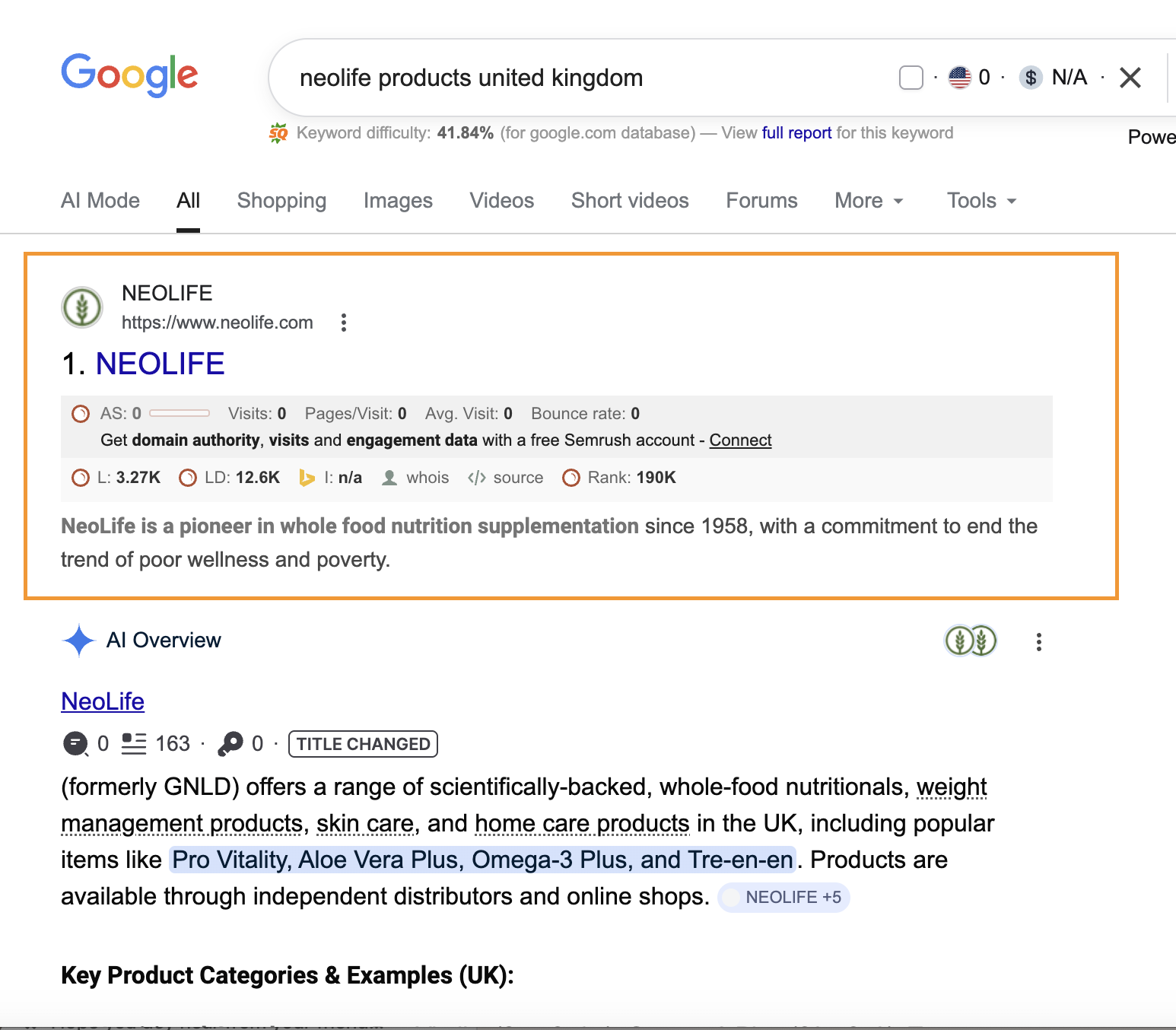Click the dollar sign CPC icon
1176x1030 pixels.
1031,78
